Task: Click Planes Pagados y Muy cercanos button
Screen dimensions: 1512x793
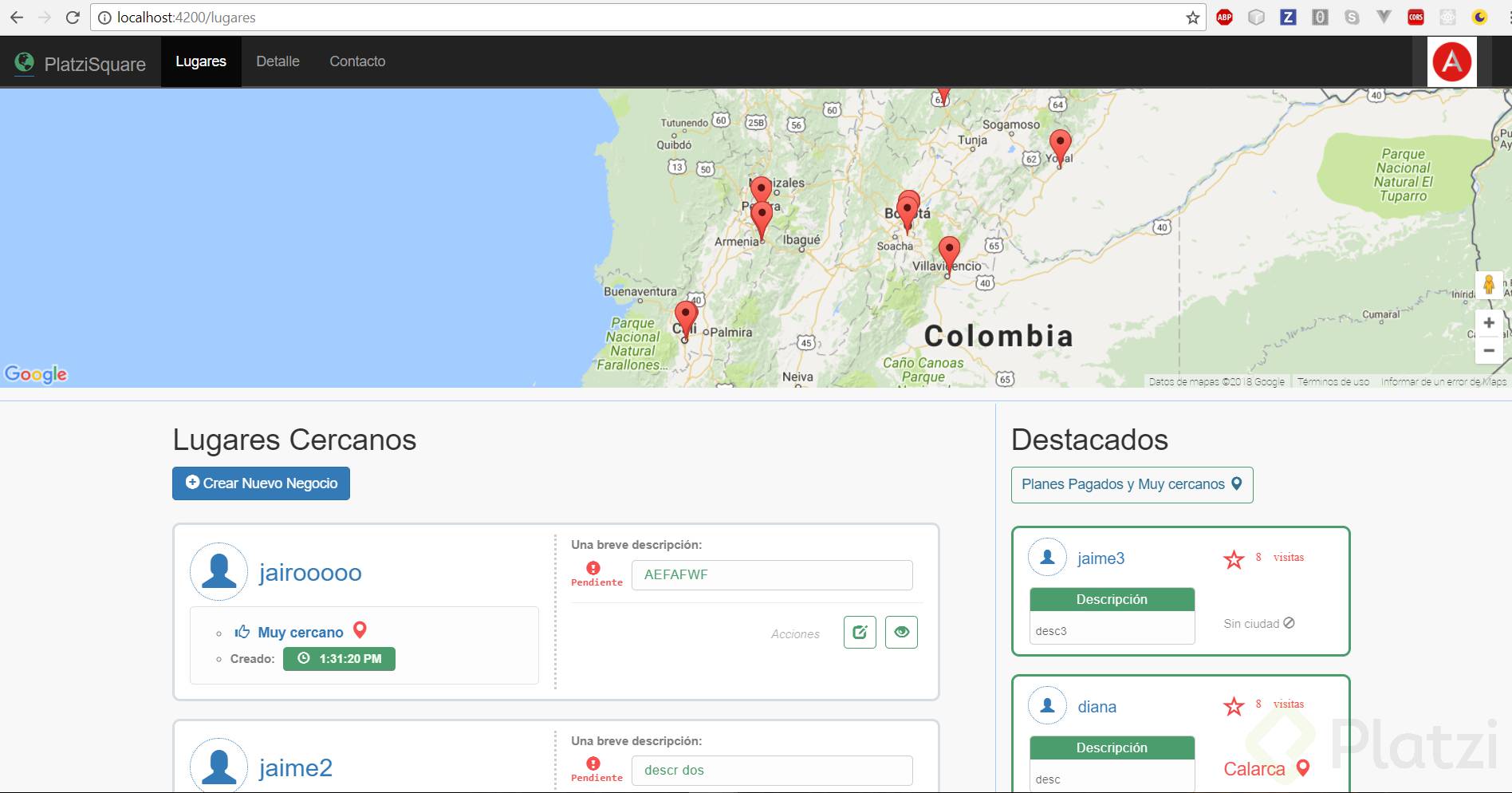Action: tap(1132, 484)
